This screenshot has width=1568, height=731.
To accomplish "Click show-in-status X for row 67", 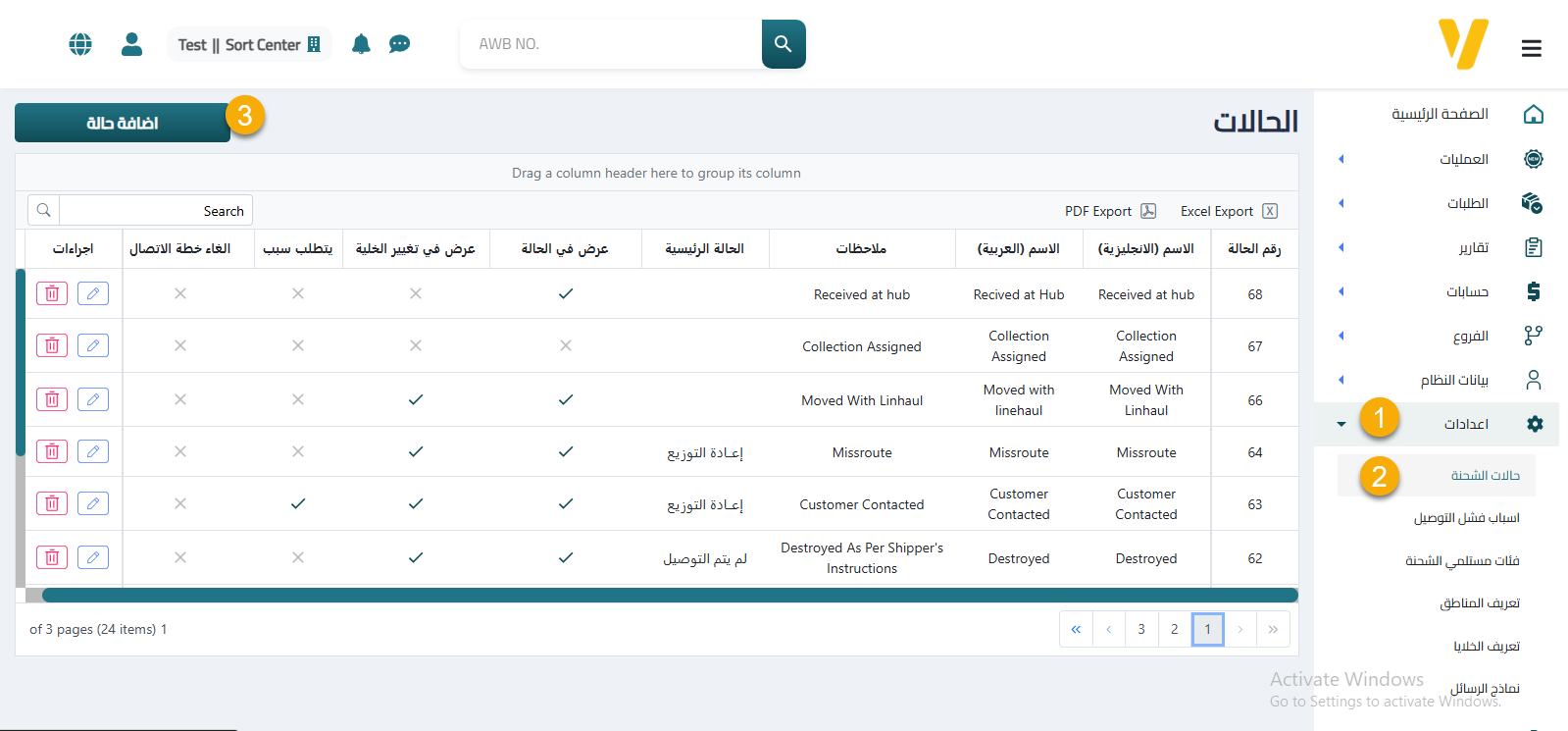I will click(x=566, y=345).
